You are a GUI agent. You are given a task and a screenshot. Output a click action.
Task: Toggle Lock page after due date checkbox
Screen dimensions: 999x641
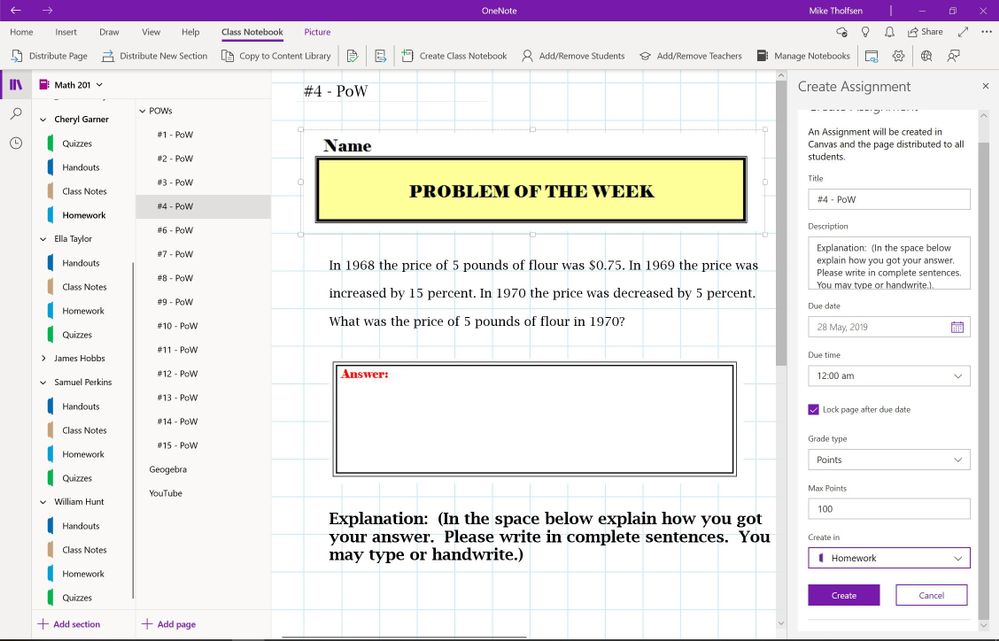pyautogui.click(x=814, y=410)
